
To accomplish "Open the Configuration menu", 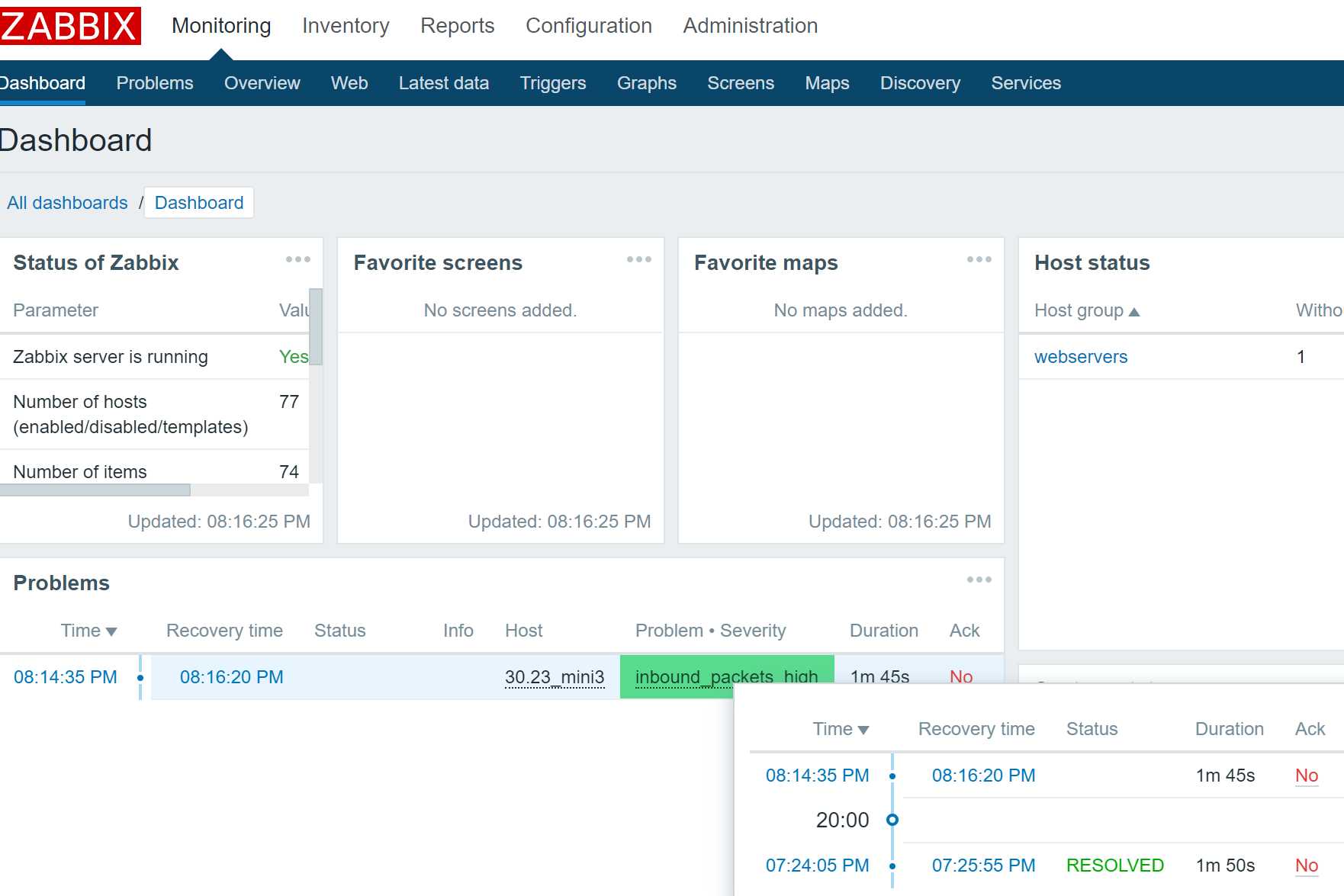I will (589, 26).
